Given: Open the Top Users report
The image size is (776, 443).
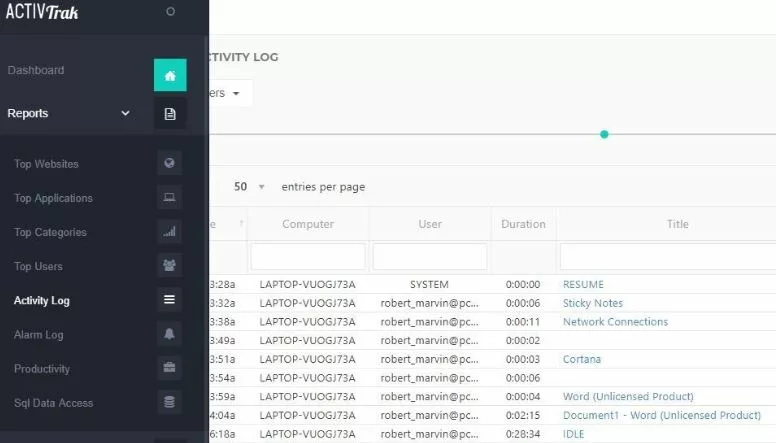Looking at the screenshot, I should [x=38, y=266].
